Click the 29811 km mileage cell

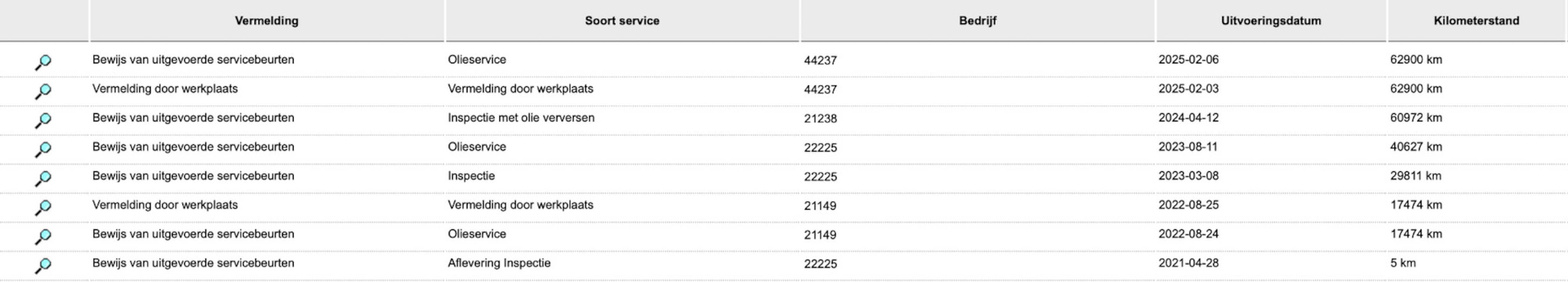(x=1416, y=176)
